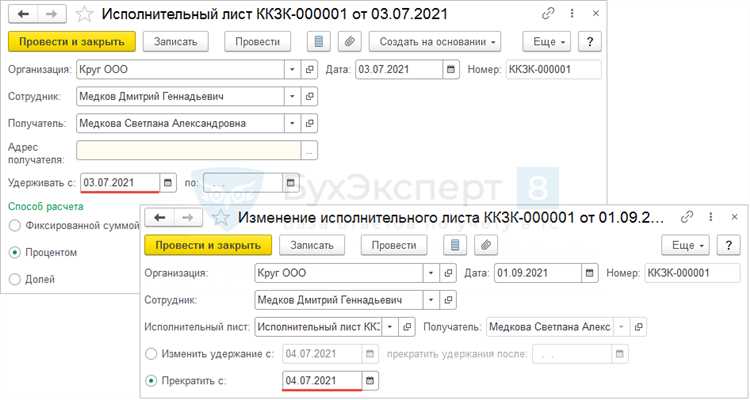The image size is (750, 400).
Task: Click Провести in Изменение window
Action: click(394, 245)
